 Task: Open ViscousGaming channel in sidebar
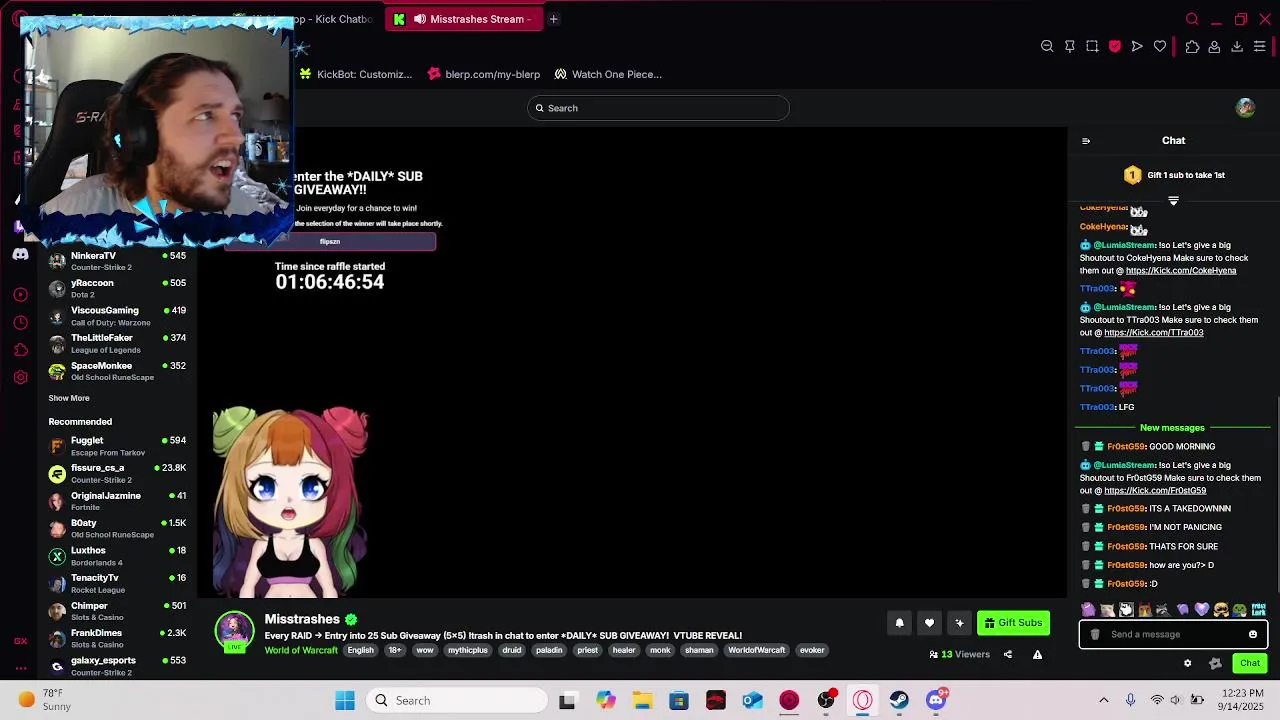click(x=117, y=316)
